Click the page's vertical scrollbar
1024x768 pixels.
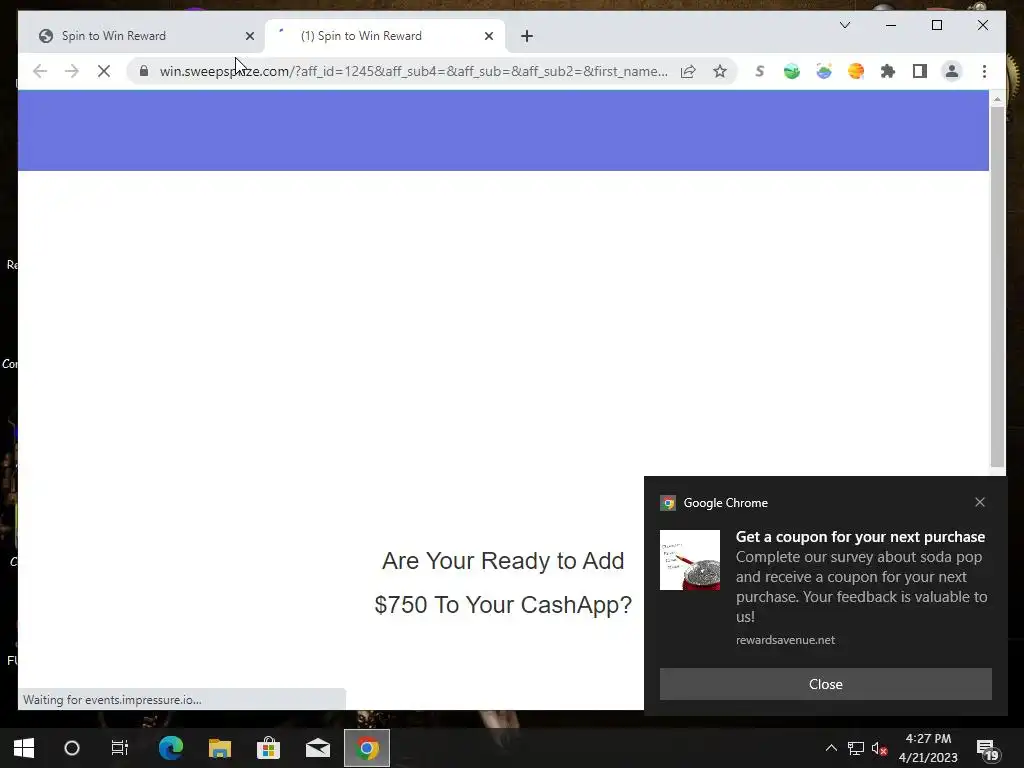[x=997, y=286]
